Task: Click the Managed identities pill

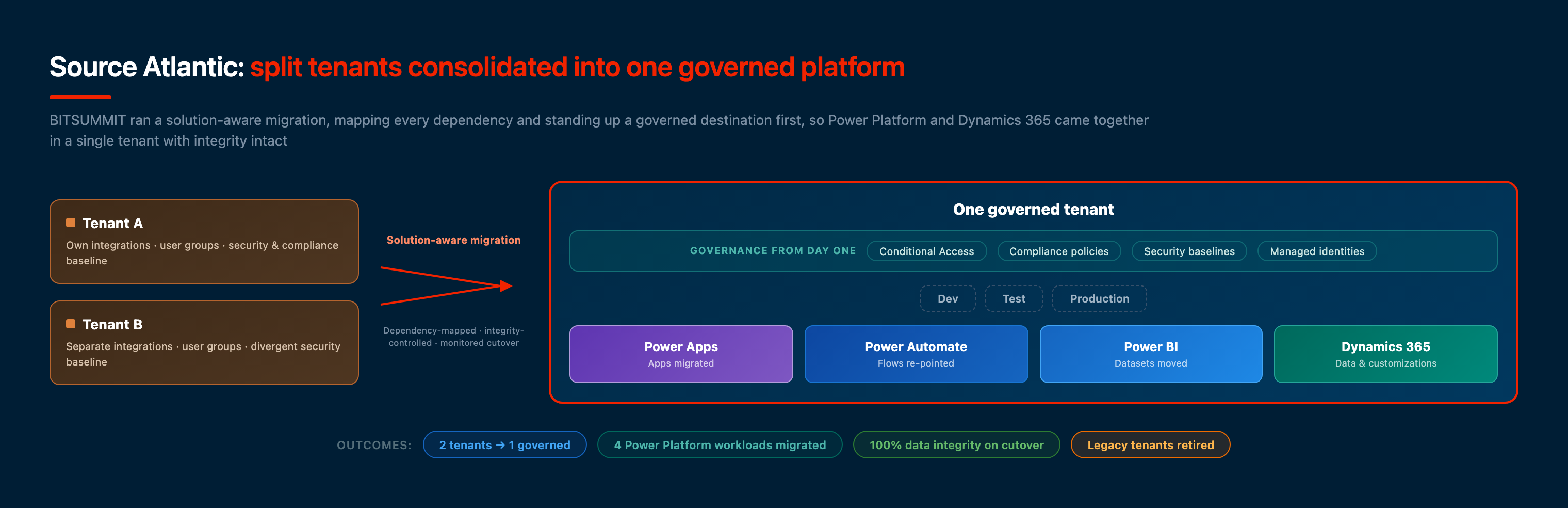Action: click(1317, 251)
